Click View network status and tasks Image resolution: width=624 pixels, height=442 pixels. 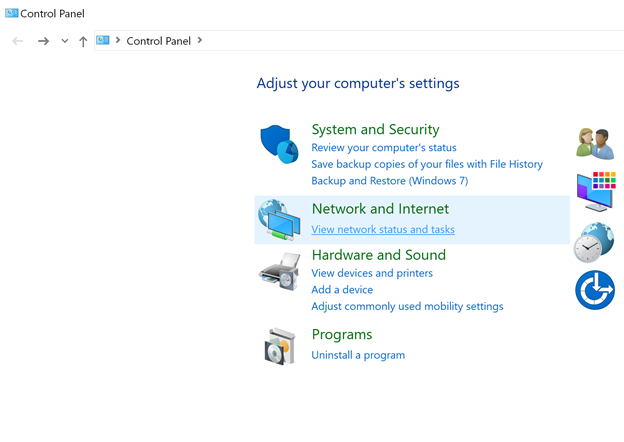[383, 230]
